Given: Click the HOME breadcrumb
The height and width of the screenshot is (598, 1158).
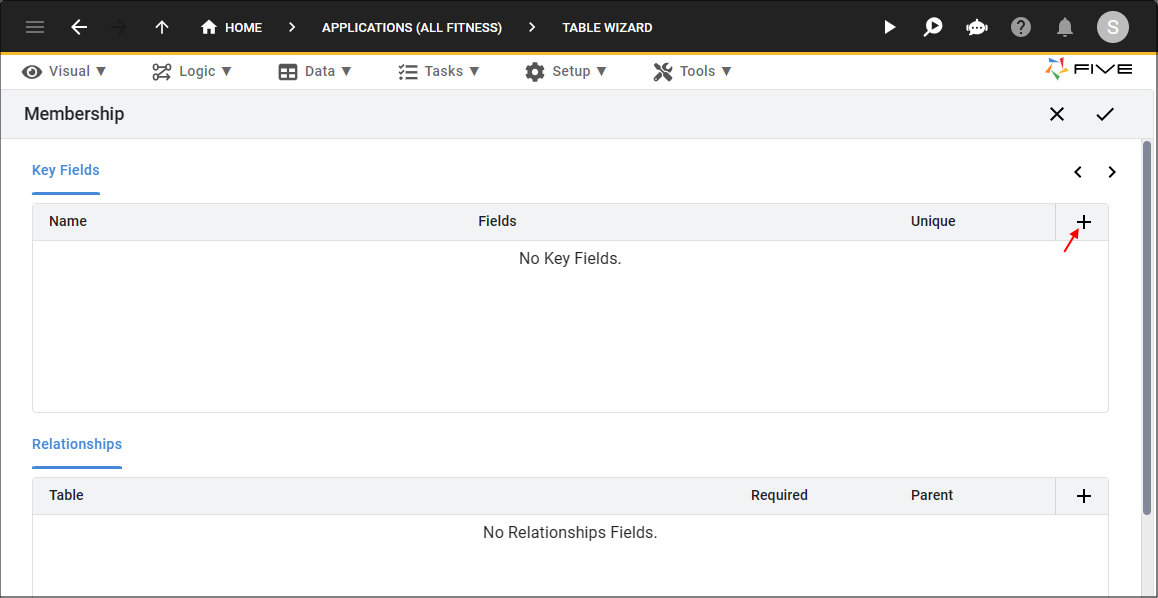Looking at the screenshot, I should click(232, 27).
